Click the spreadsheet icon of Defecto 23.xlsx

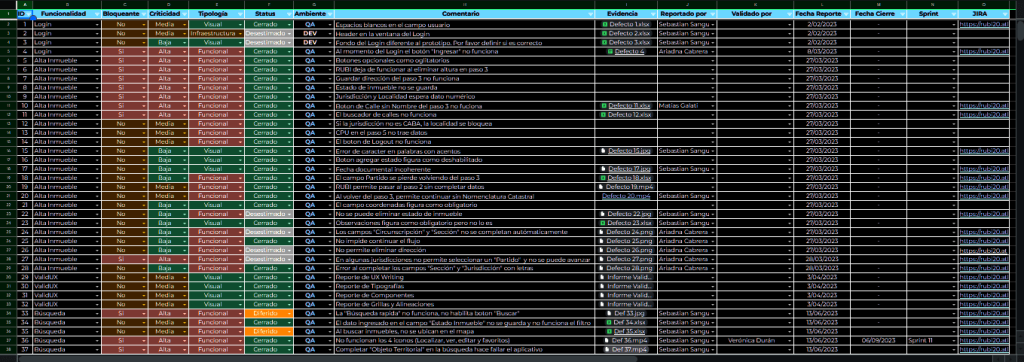pos(602,223)
